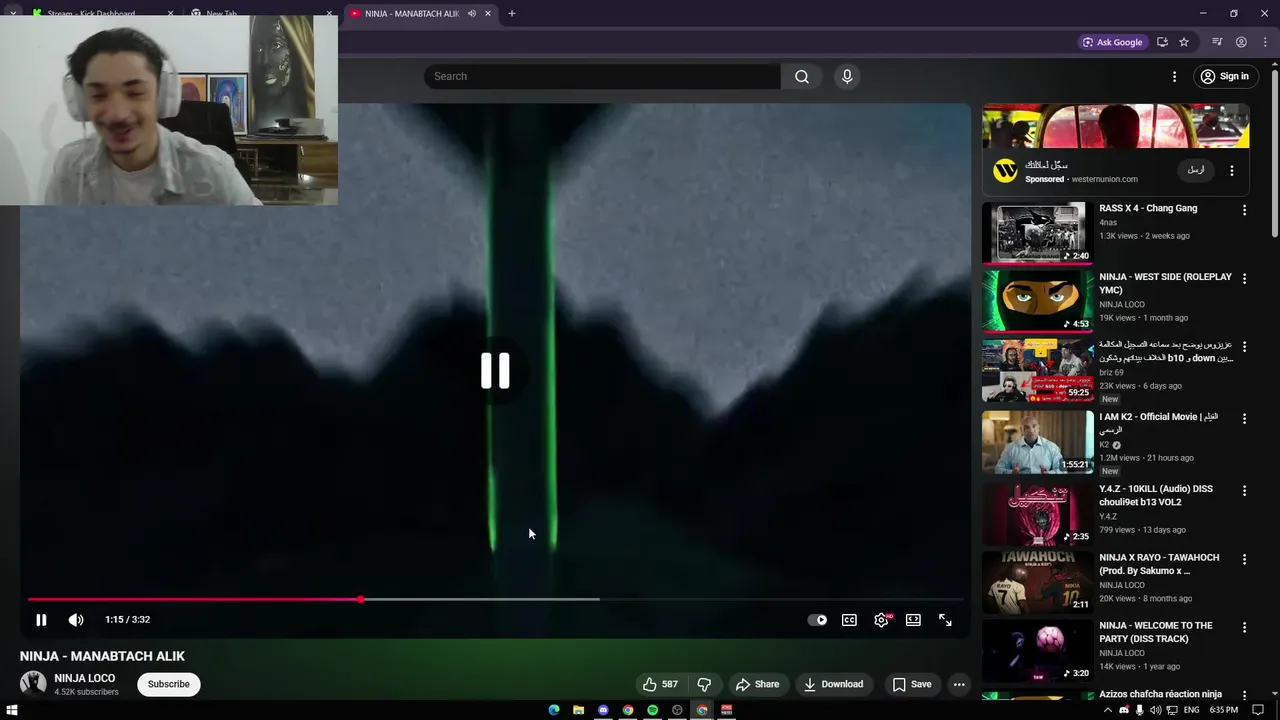This screenshot has width=1280, height=720.
Task: Open Western Union sponsored ad options
Action: 1232,171
